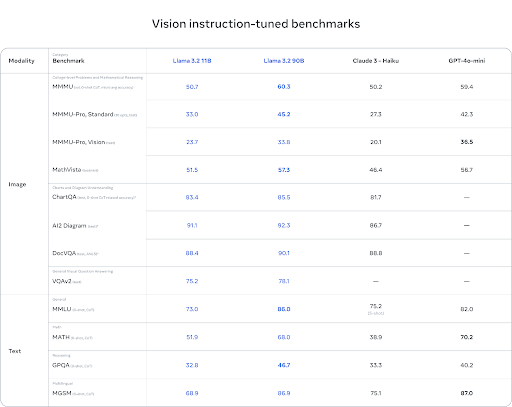Click the "MathVista" benchmark name

pyautogui.click(x=67, y=170)
